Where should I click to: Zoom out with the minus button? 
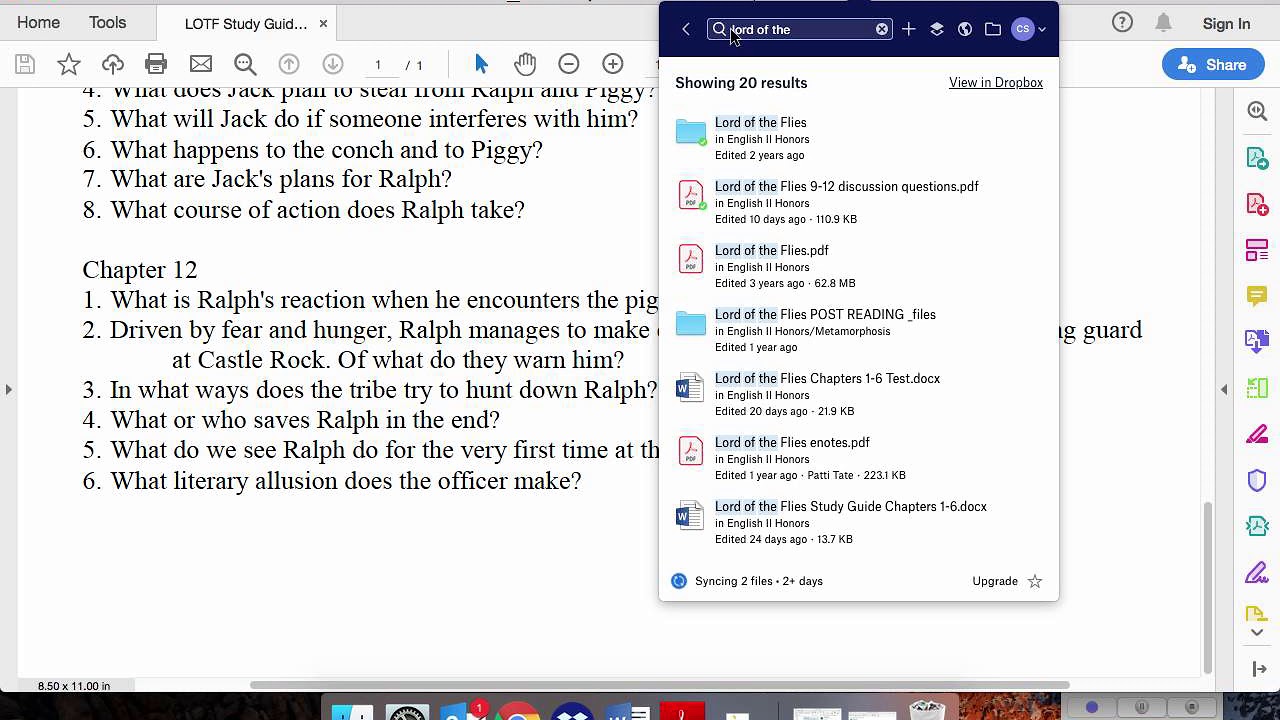pos(569,65)
